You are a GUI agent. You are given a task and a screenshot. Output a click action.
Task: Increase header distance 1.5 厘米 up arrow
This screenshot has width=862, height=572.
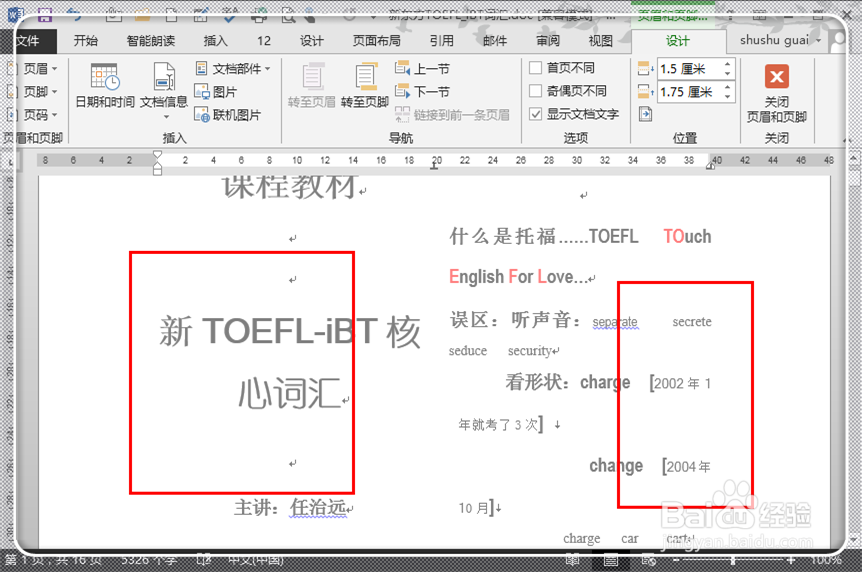(x=727, y=64)
